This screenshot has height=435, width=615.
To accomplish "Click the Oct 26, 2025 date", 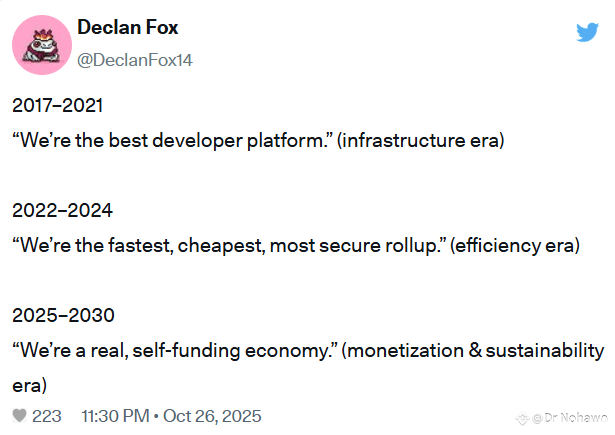I will pyautogui.click(x=212, y=416).
